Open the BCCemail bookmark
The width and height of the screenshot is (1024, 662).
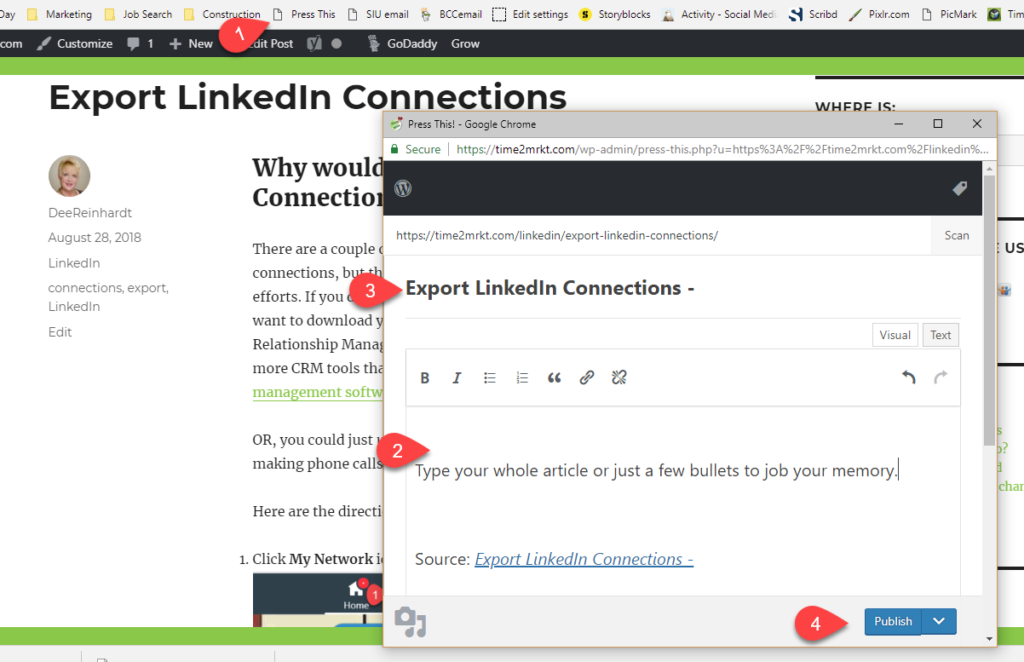[x=451, y=14]
